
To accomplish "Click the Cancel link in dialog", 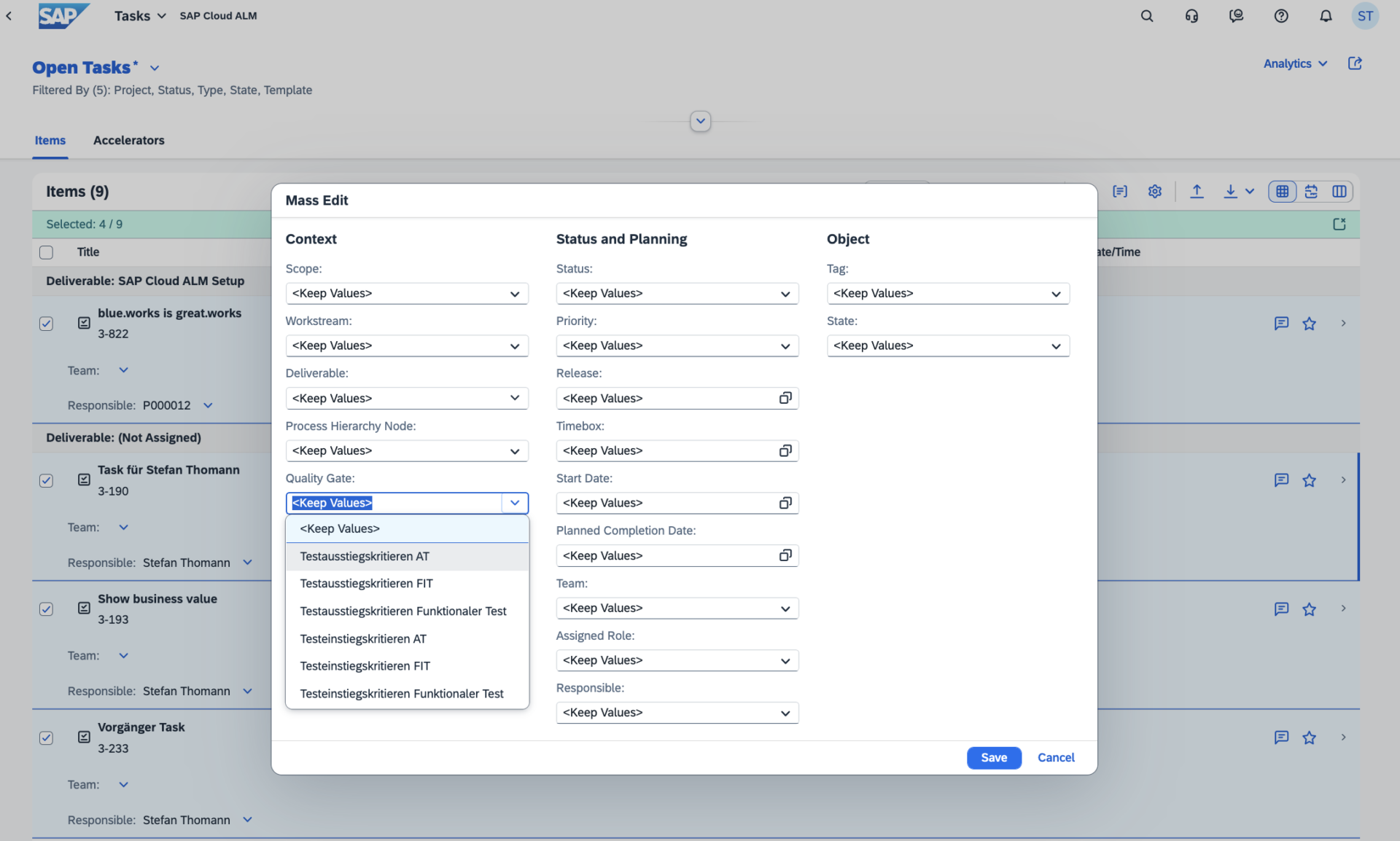I will (x=1055, y=758).
